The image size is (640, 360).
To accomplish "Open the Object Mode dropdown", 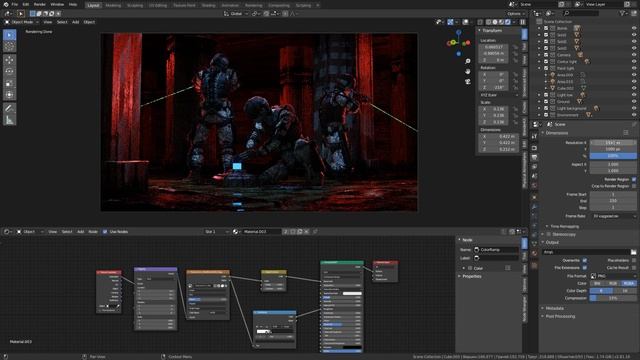I will [x=22, y=22].
